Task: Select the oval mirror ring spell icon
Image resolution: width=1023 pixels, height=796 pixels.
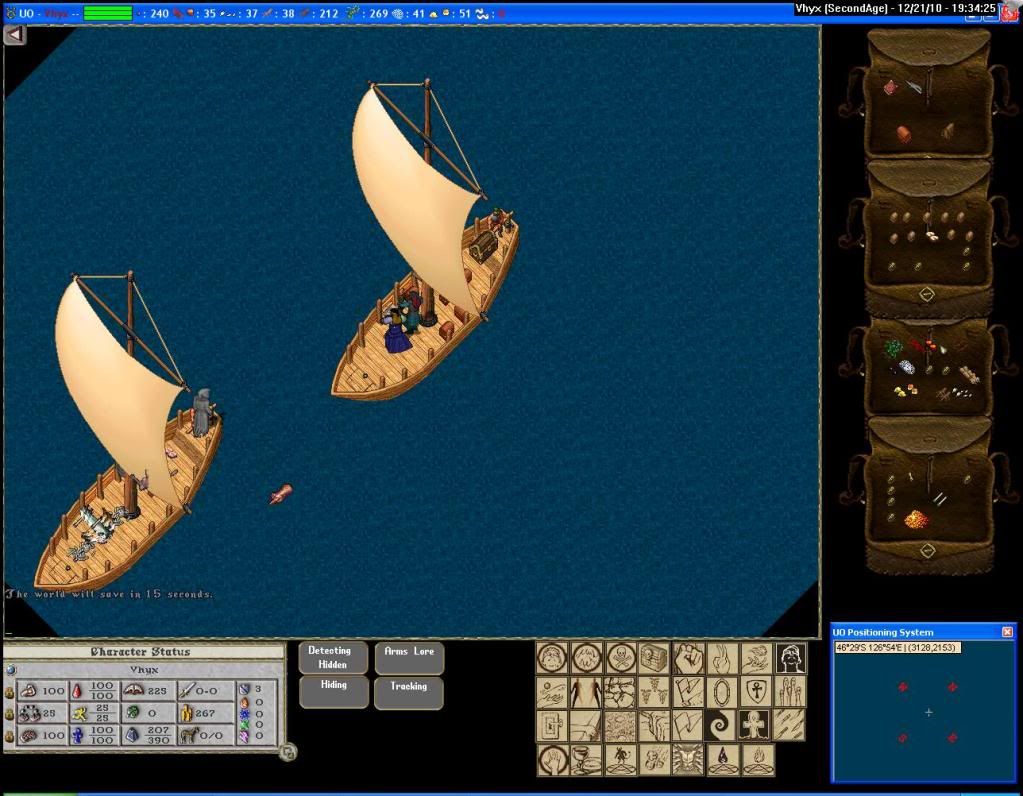Action: point(722,692)
